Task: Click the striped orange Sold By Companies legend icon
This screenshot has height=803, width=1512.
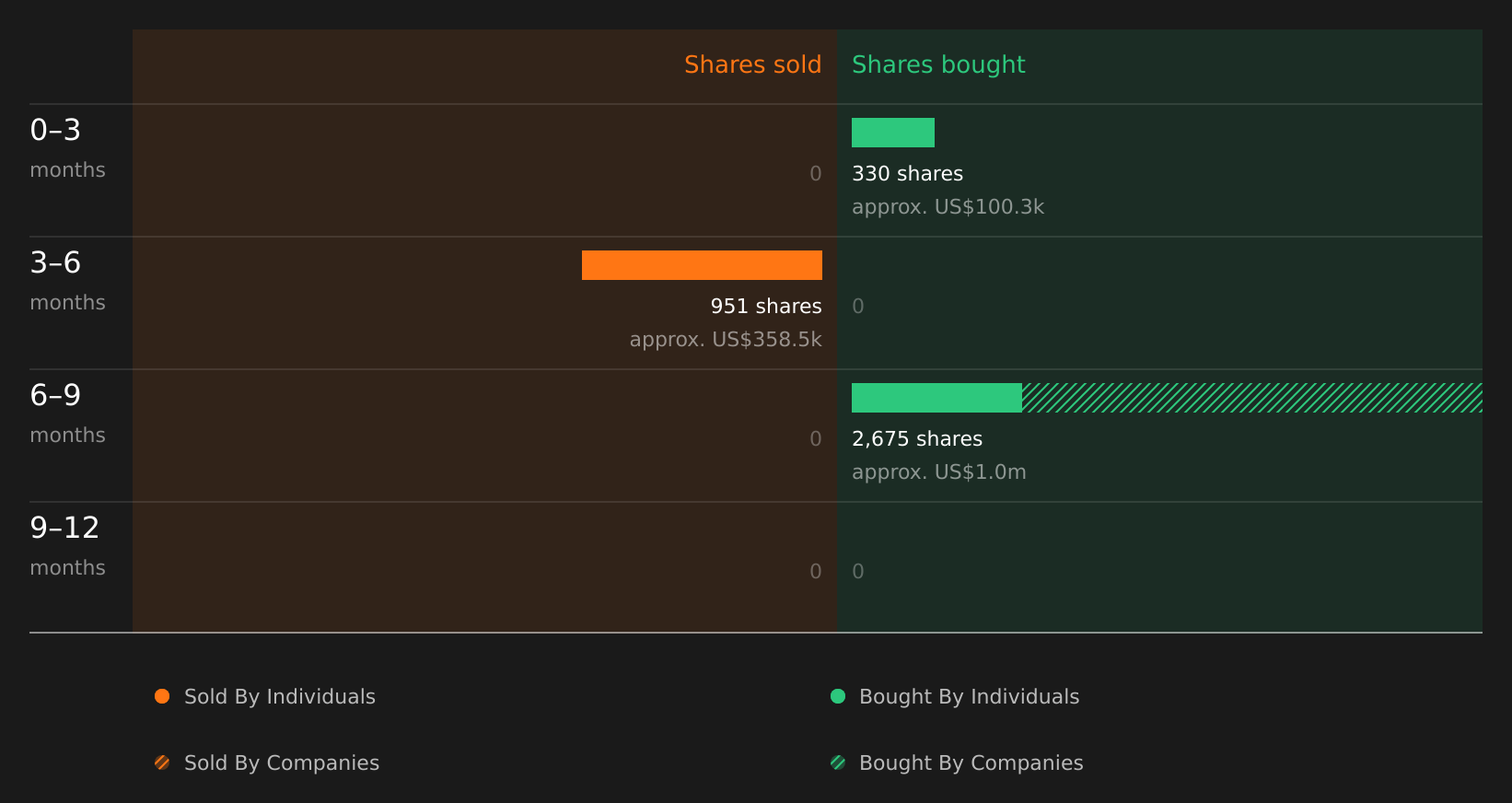Action: pos(162,762)
